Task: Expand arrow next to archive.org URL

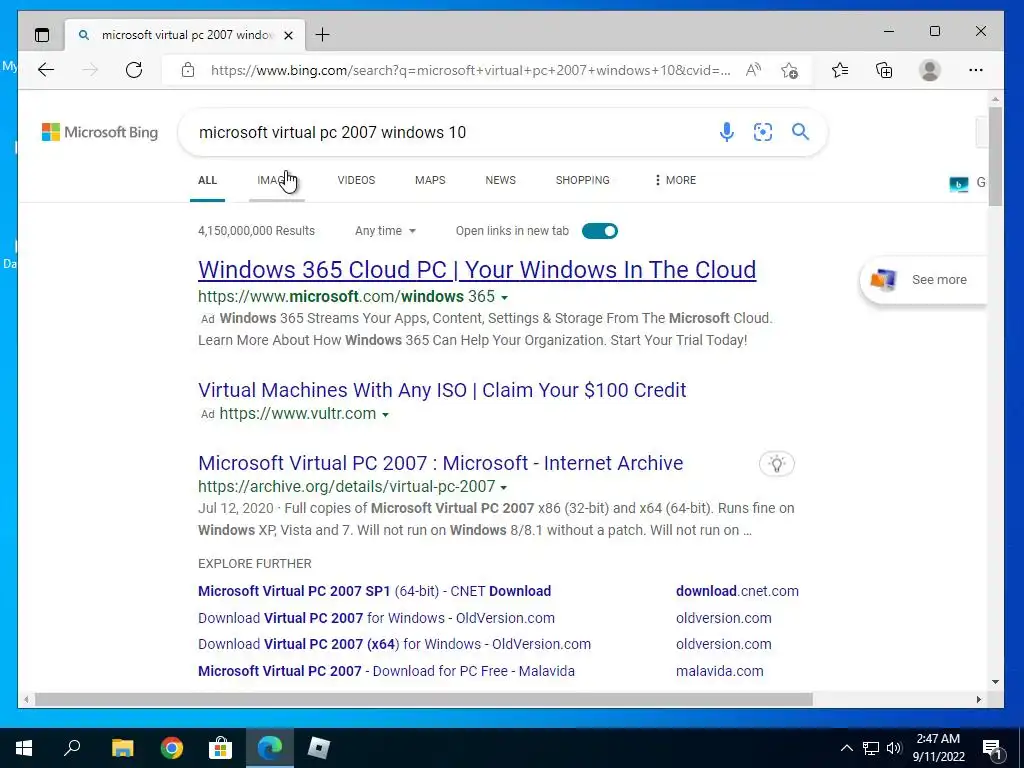Action: pos(504,488)
